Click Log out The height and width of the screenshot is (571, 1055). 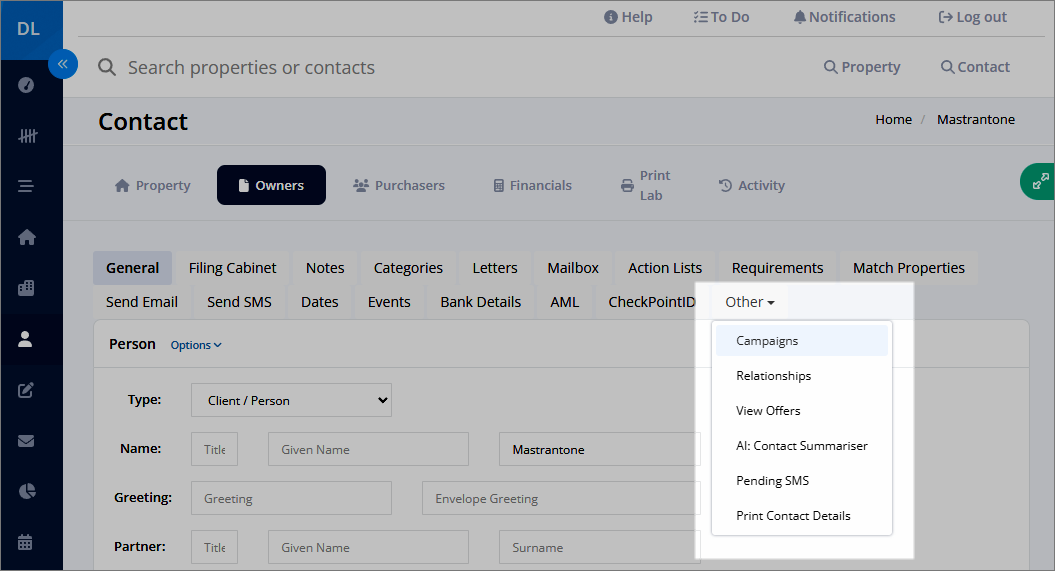point(973,17)
